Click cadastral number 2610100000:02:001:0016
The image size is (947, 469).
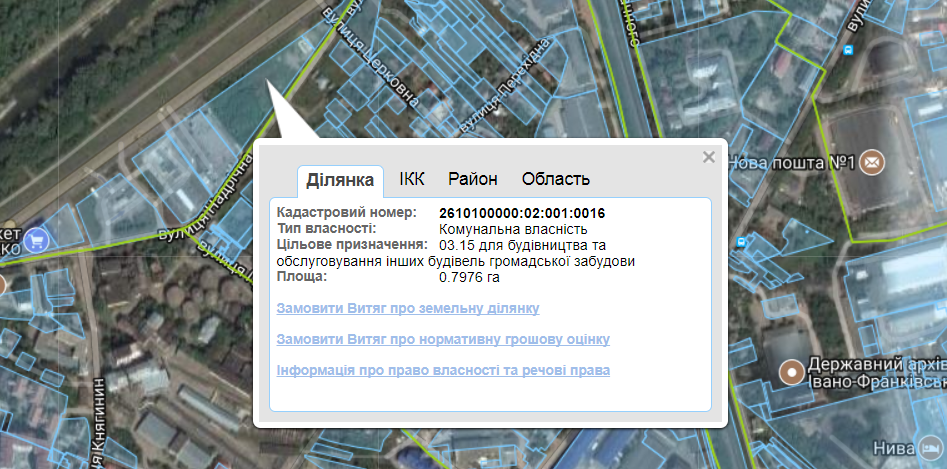pyautogui.click(x=522, y=213)
